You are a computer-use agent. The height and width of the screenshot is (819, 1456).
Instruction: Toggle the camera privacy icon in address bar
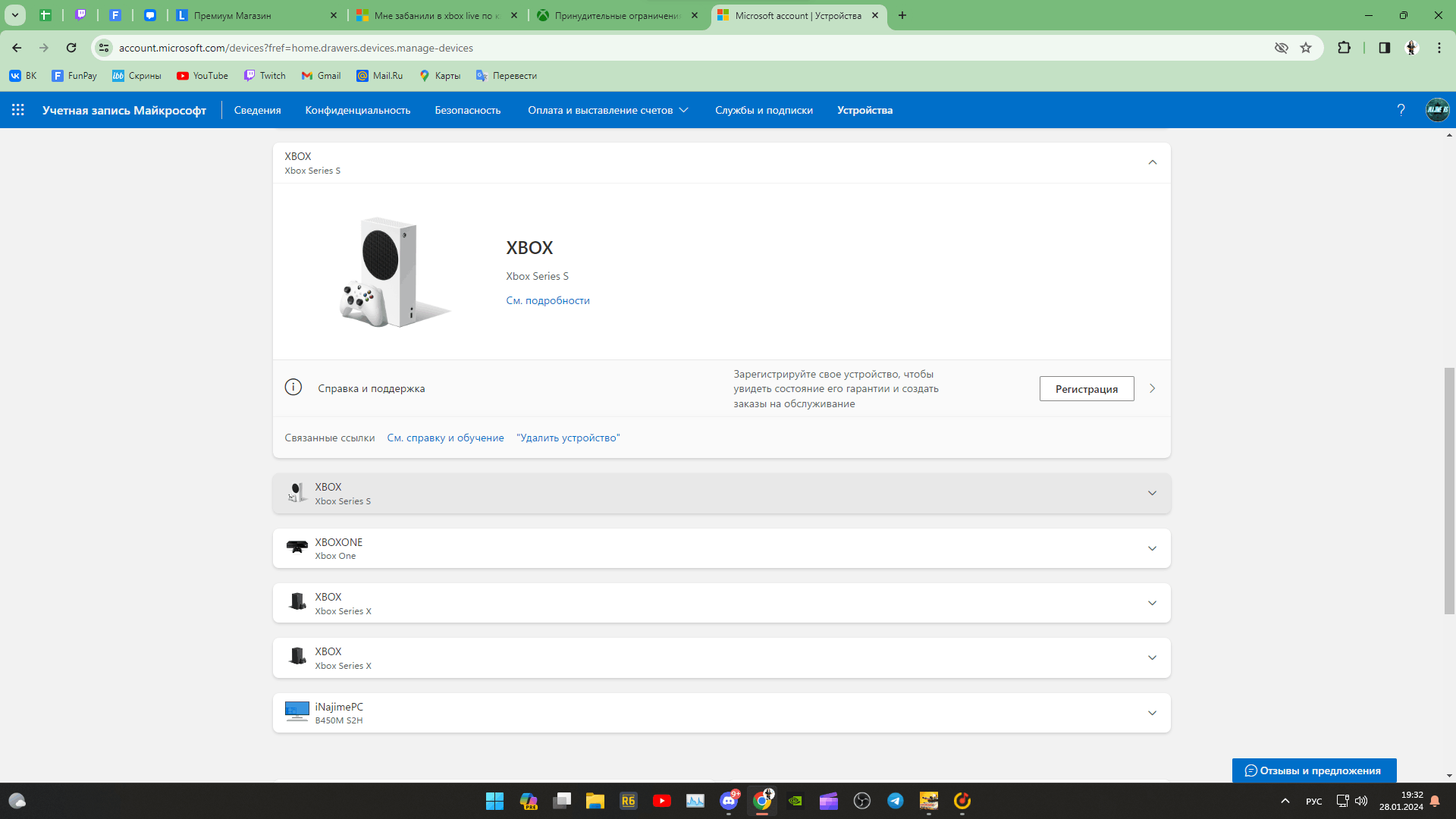tap(1282, 48)
